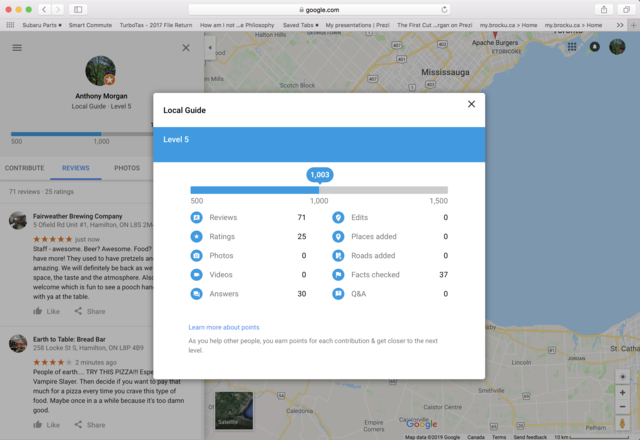Click the Reviews icon in the dialog
The height and width of the screenshot is (440, 640).
click(196, 218)
